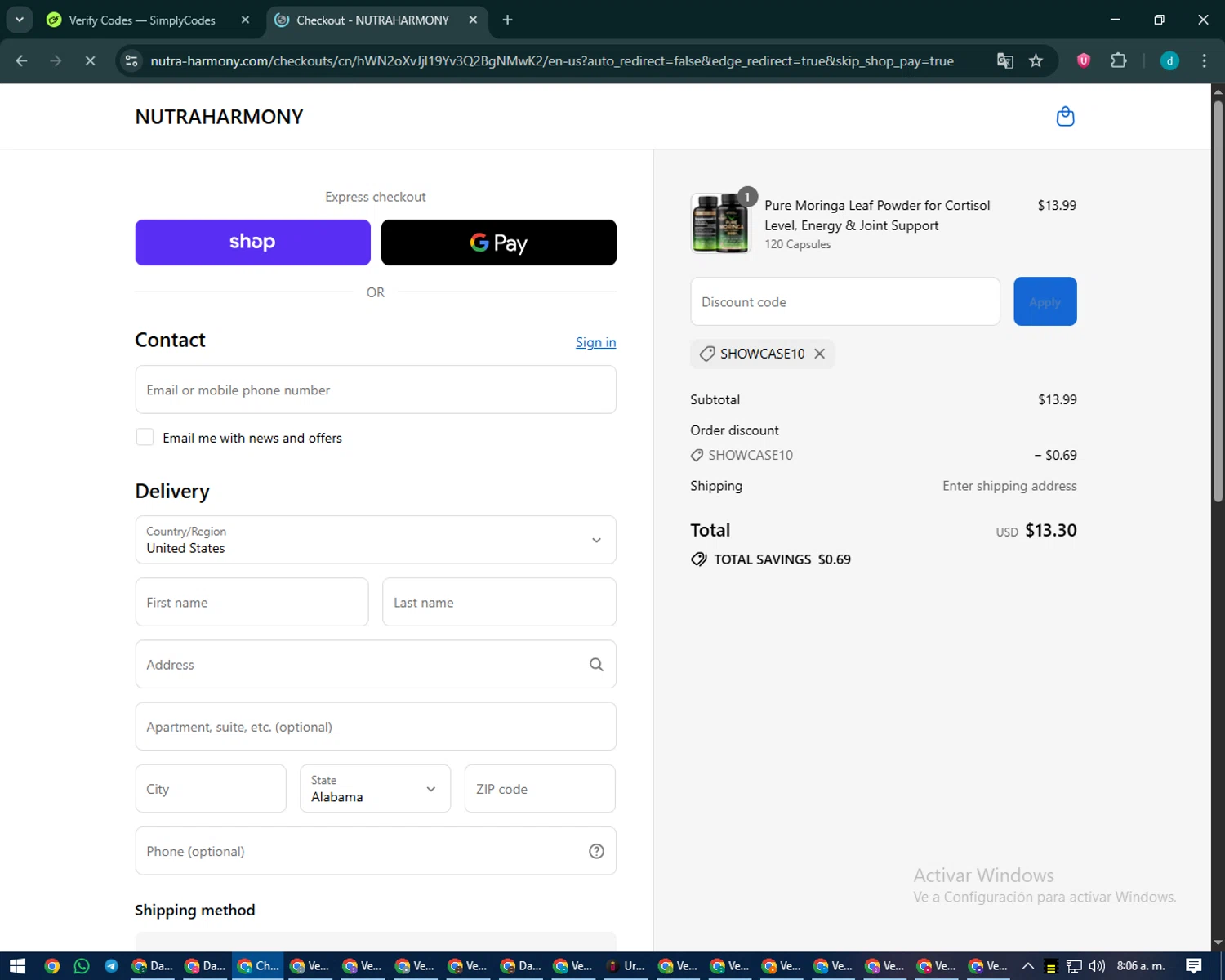Open the Windows notification center

(1194, 966)
